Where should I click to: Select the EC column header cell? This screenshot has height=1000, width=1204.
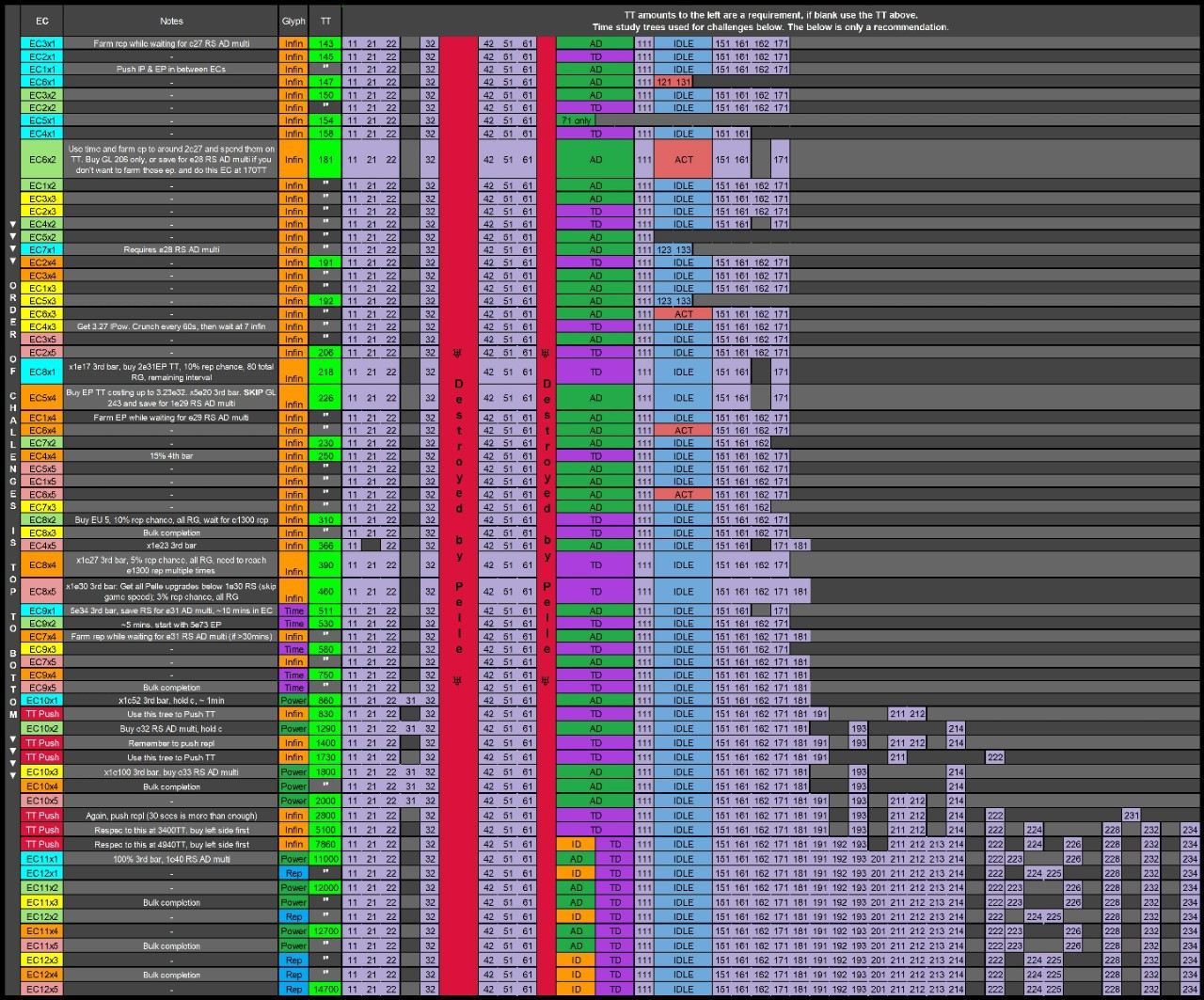[42, 21]
